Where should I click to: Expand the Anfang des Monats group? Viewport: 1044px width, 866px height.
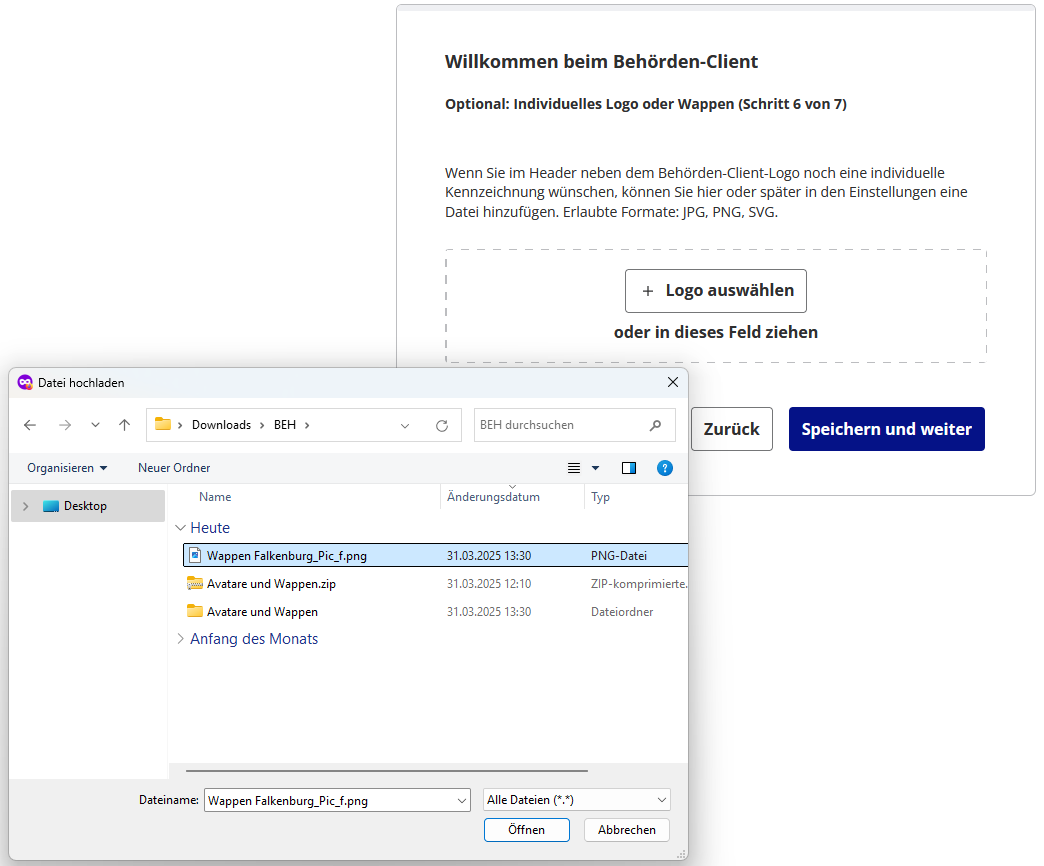[180, 639]
